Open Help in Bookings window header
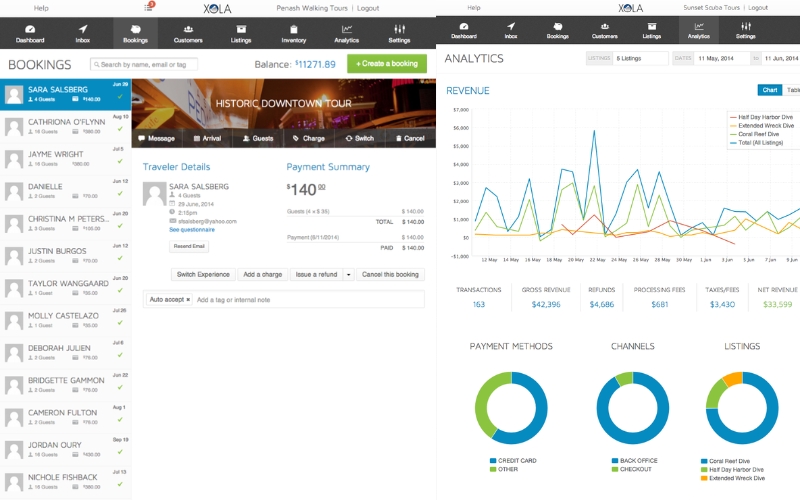 [41, 8]
